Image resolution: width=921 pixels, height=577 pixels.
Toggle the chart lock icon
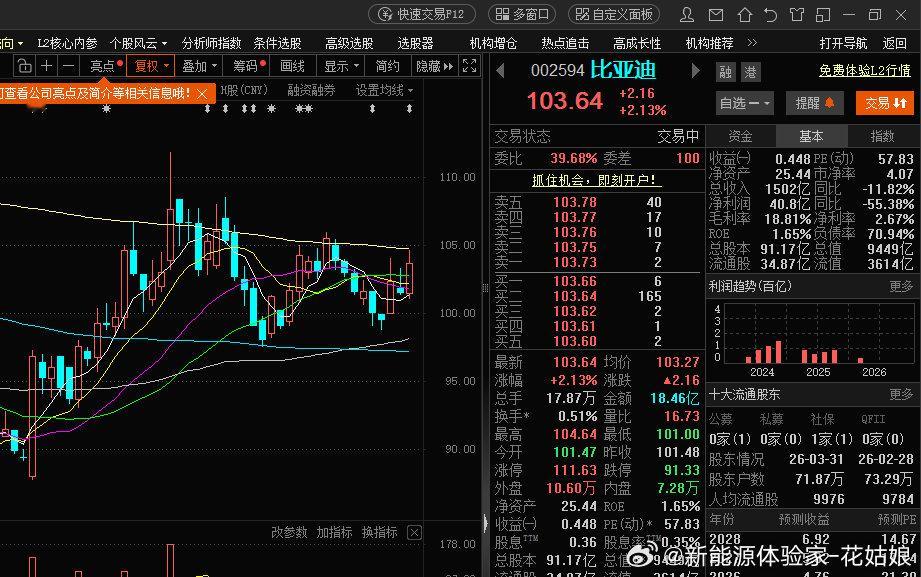(24, 66)
